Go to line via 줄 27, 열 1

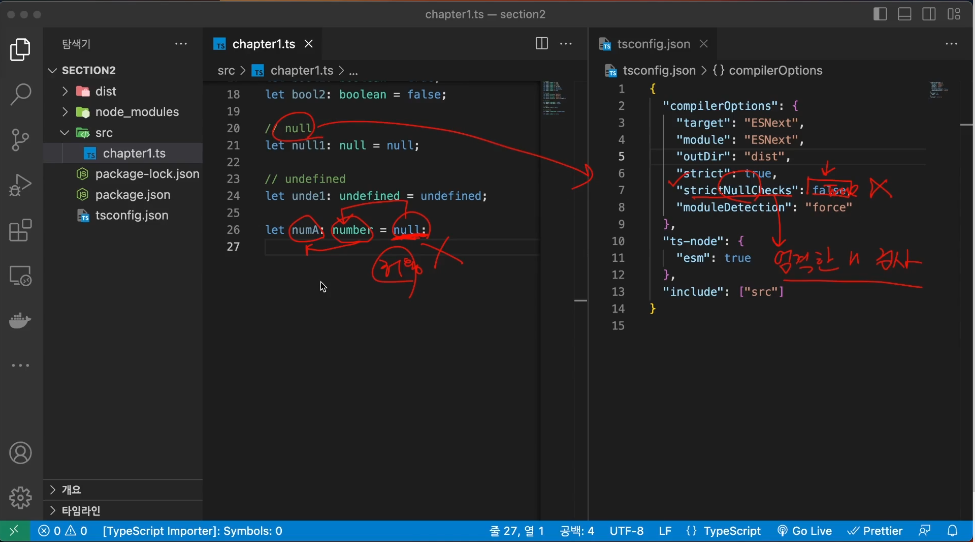click(x=517, y=531)
